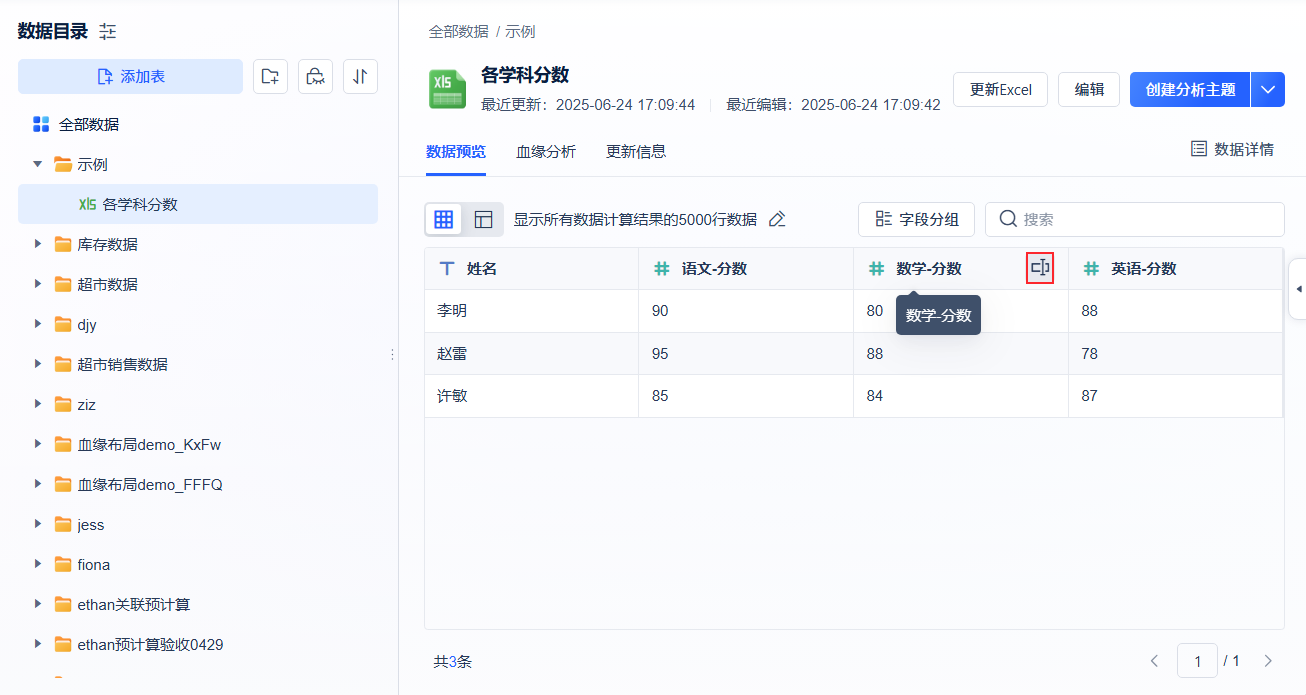Click the search input field
Screen dimensions: 1306x695
coord(1140,220)
